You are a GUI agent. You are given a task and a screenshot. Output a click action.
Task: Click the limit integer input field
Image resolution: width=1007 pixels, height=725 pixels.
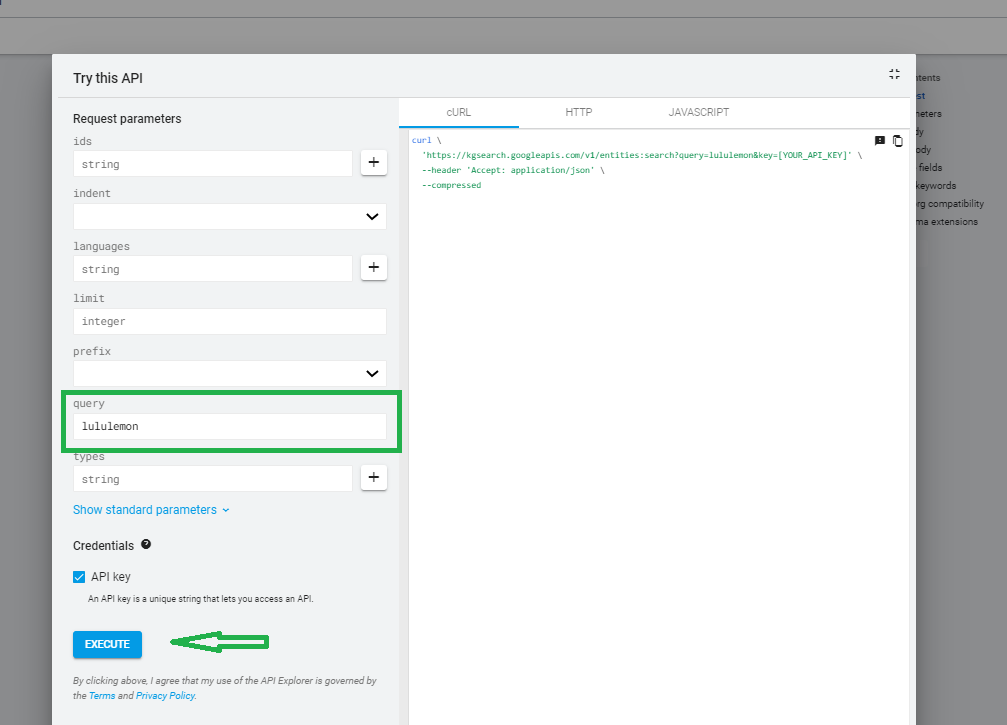click(x=229, y=321)
